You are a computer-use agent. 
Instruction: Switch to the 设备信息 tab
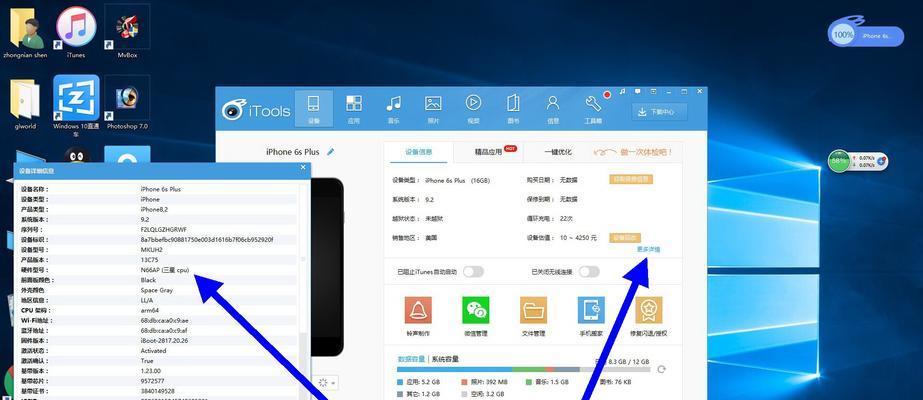point(419,152)
